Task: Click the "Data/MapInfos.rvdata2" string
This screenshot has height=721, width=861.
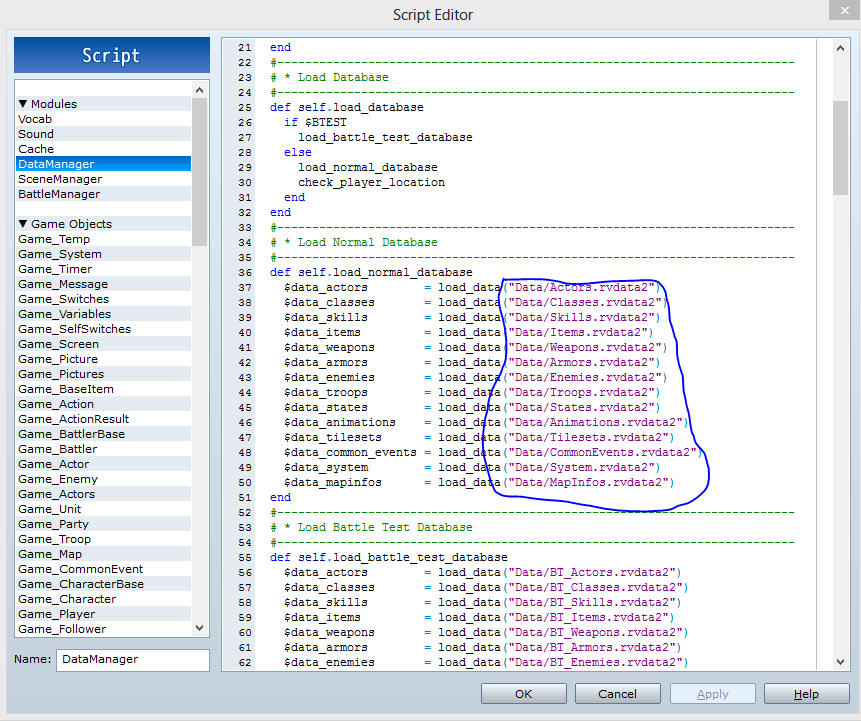Action: (x=588, y=482)
